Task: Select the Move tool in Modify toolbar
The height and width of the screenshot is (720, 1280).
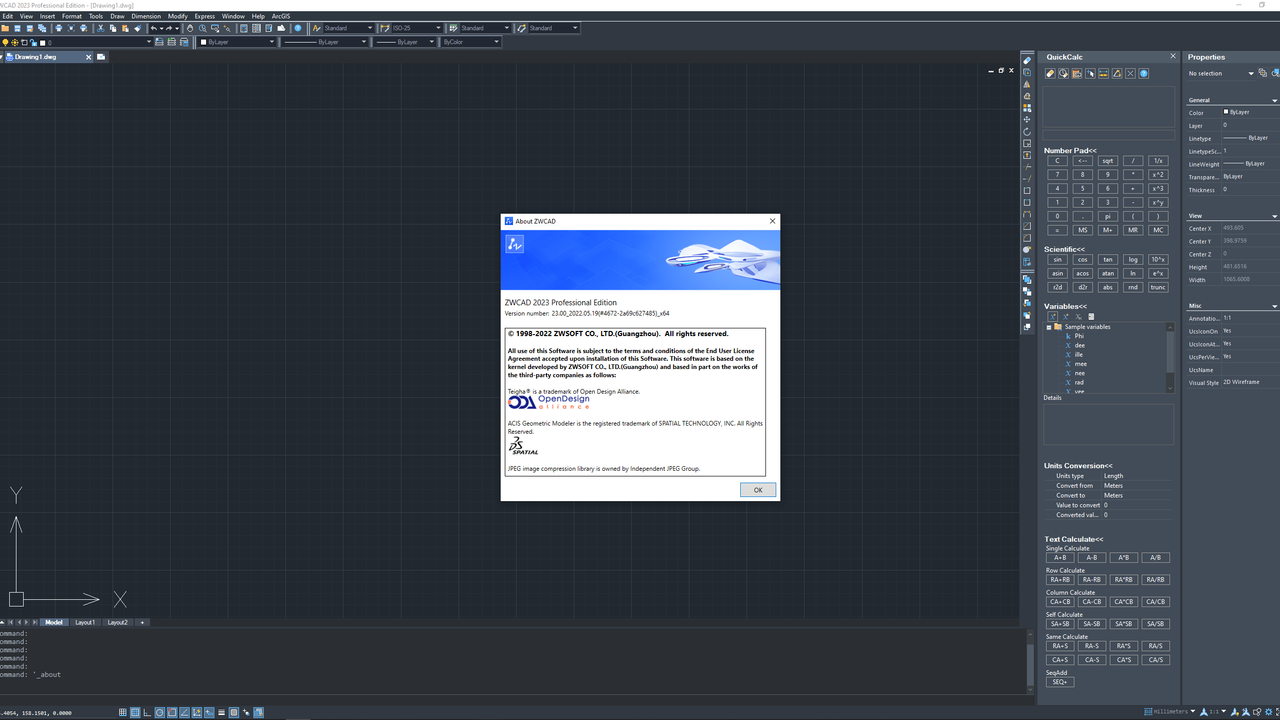Action: pos(1027,120)
